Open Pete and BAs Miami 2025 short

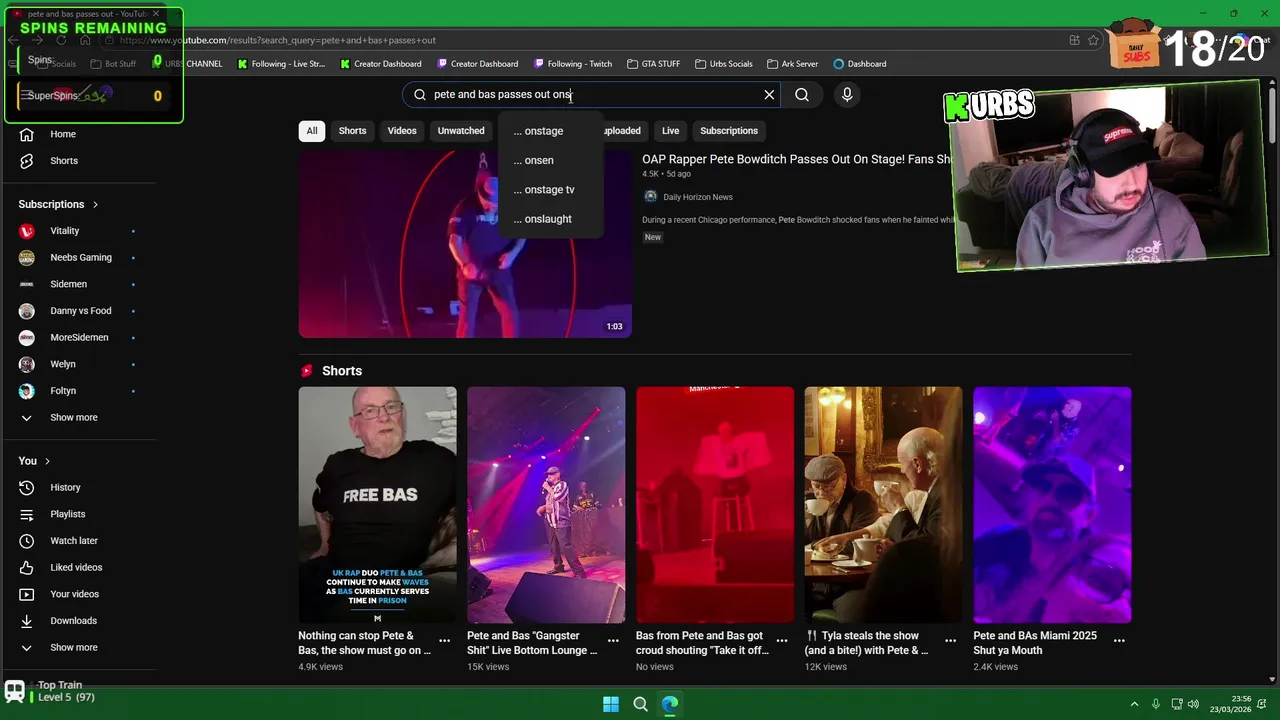click(x=1052, y=505)
